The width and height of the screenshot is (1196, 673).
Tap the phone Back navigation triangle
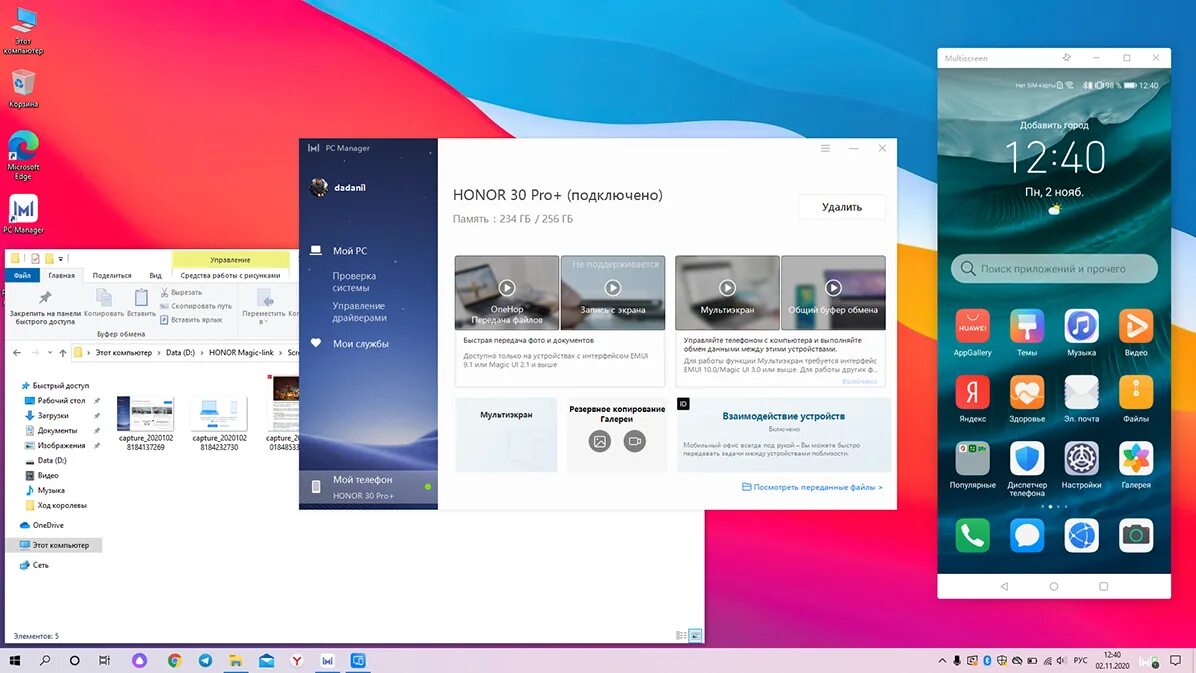tap(1005, 586)
